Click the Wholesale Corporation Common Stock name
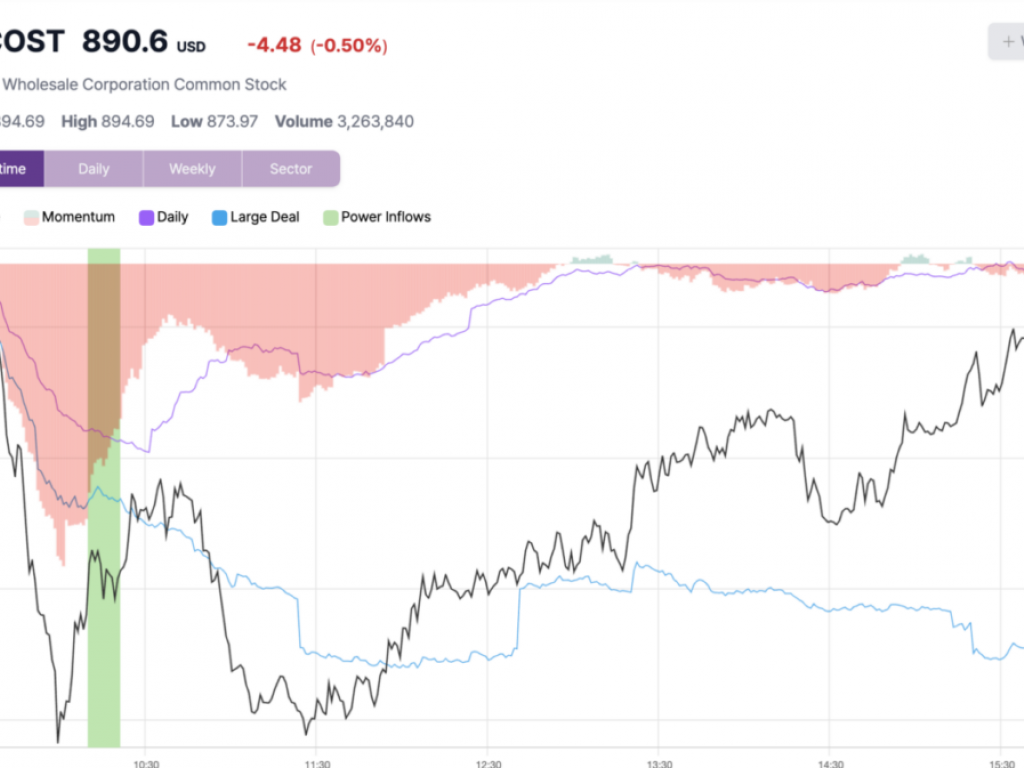 point(143,85)
